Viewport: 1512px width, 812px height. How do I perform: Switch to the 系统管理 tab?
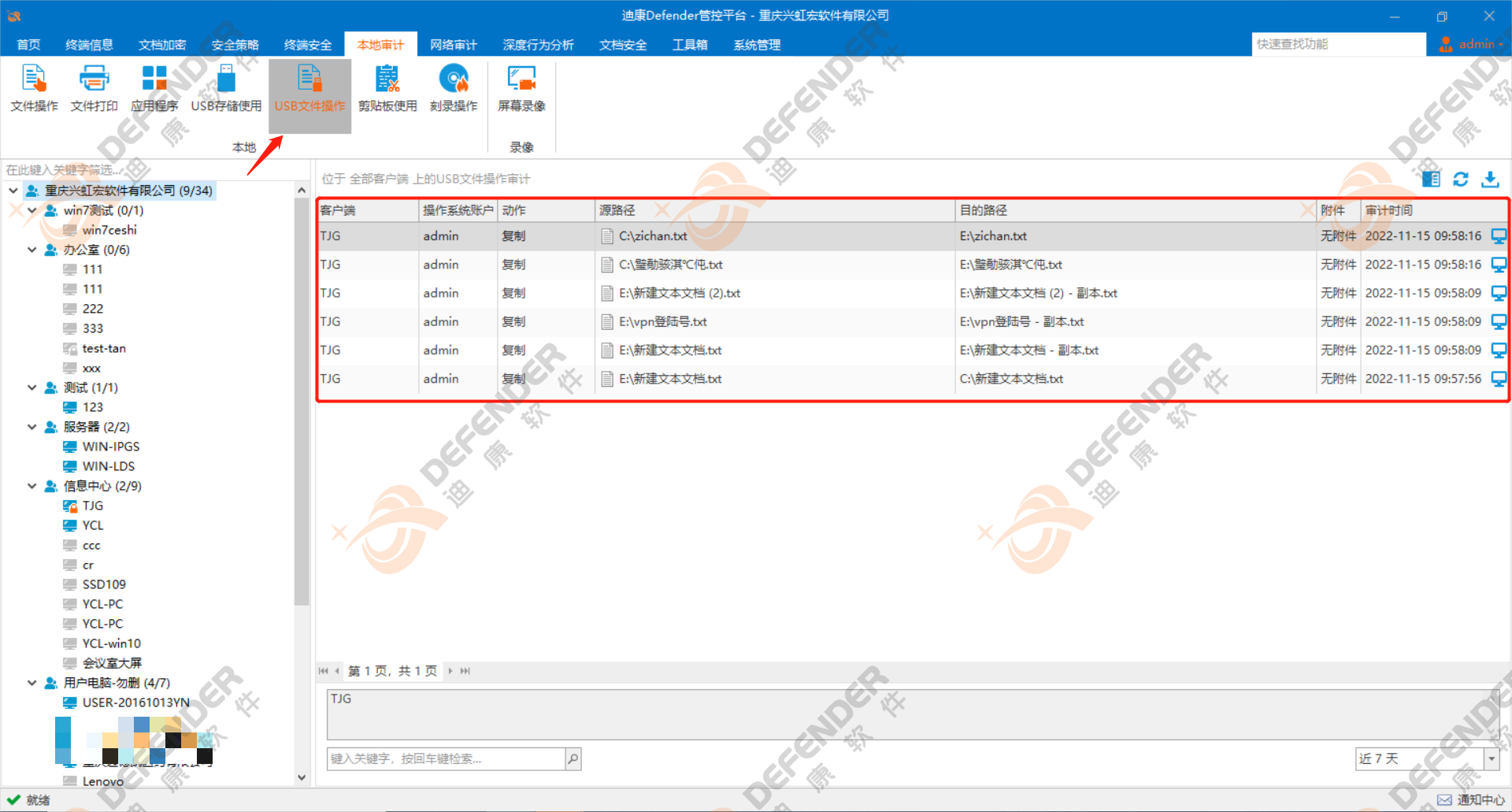pos(757,45)
